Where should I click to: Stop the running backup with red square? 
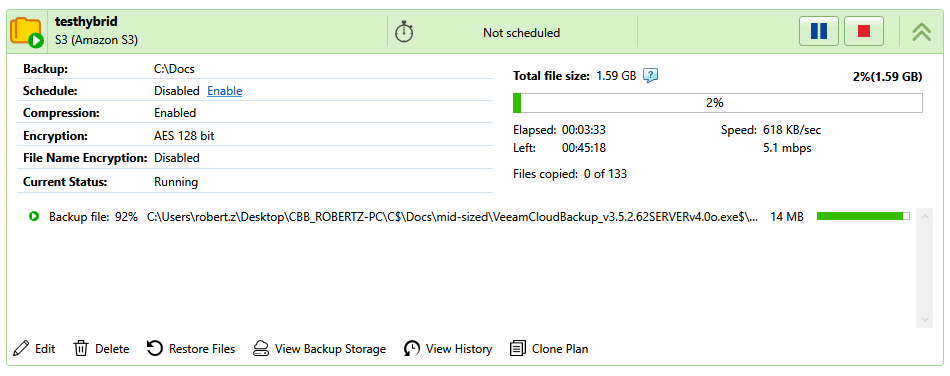click(864, 31)
